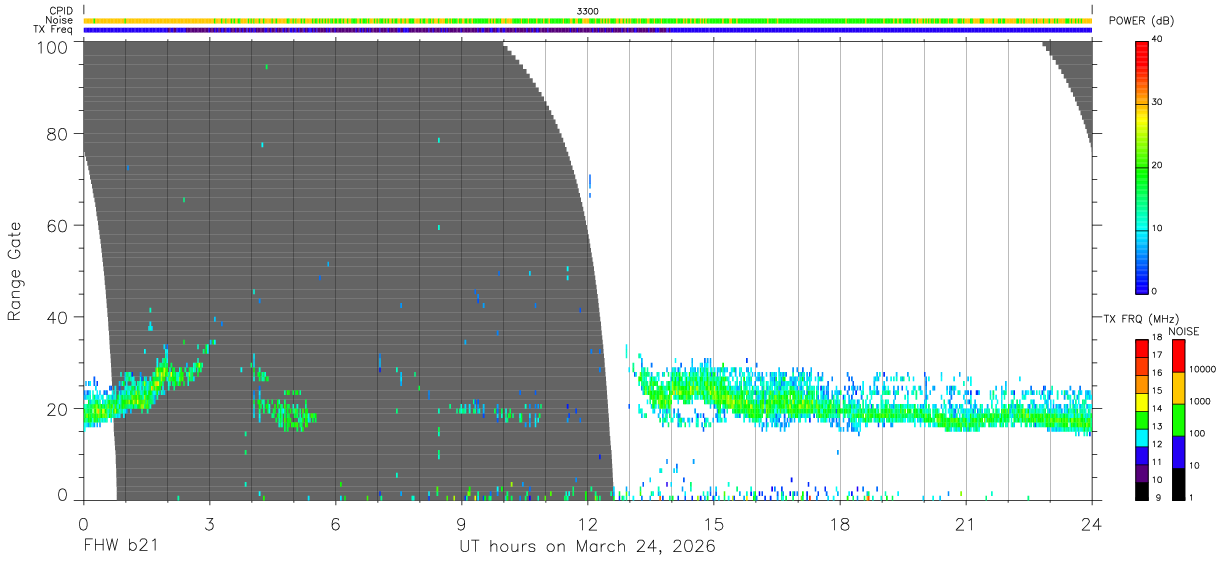Click the NOISE legend title
Screen dimensions: 1228x567
pos(1184,332)
